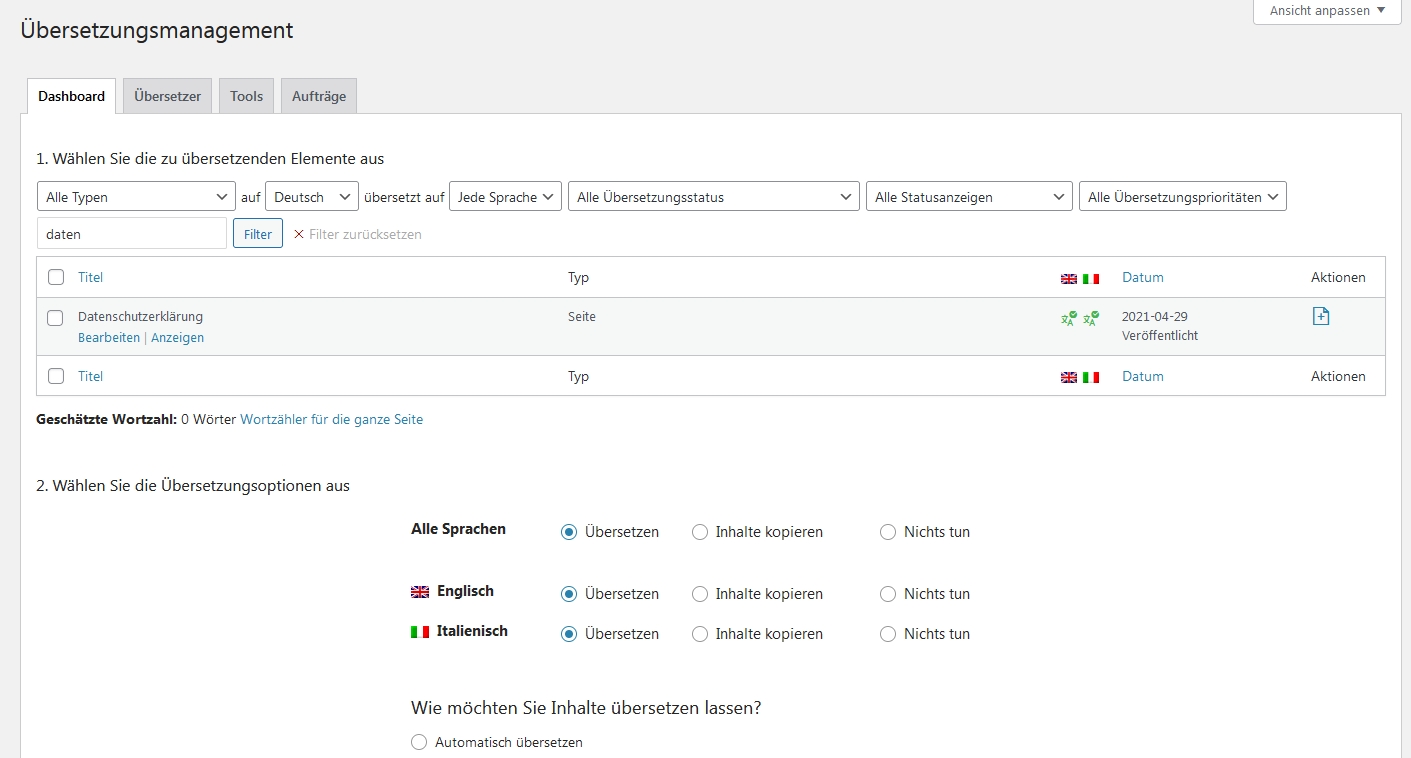This screenshot has height=758, width=1411.
Task: Open the Alle Übersetzungsprioritäten dropdown
Action: click(x=1182, y=197)
